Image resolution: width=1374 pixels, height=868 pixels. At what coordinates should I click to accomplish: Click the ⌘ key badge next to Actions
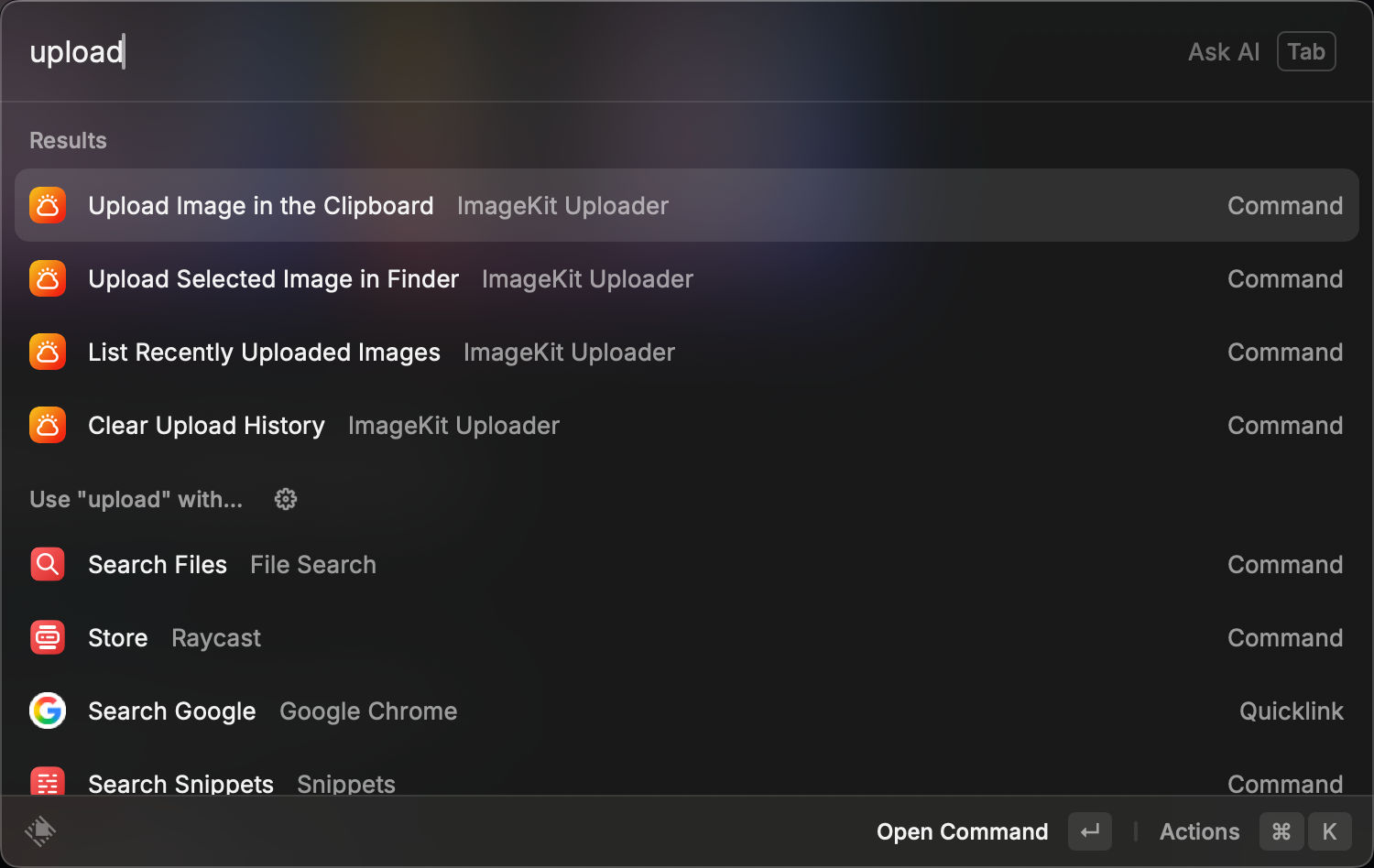click(1281, 831)
